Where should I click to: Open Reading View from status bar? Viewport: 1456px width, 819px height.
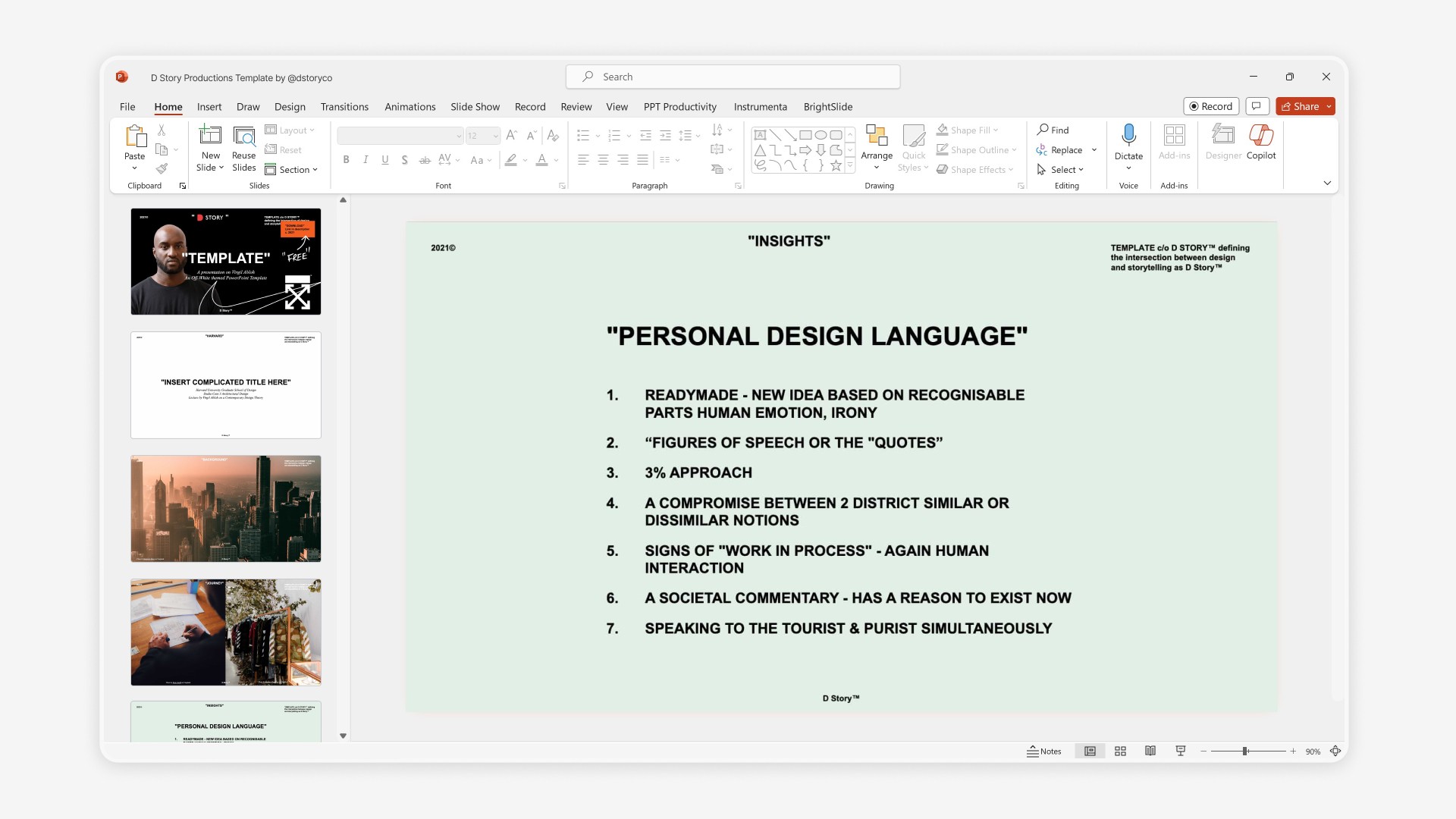(1150, 751)
